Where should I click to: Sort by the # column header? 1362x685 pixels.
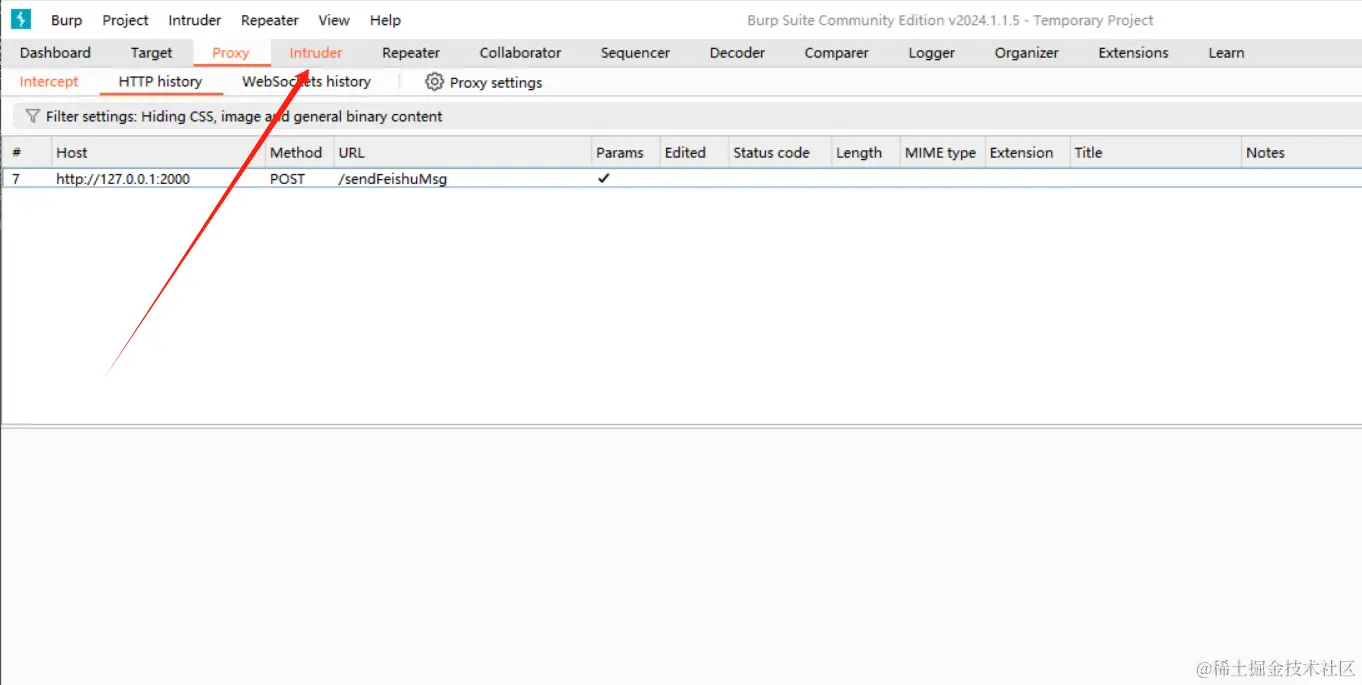click(x=26, y=152)
